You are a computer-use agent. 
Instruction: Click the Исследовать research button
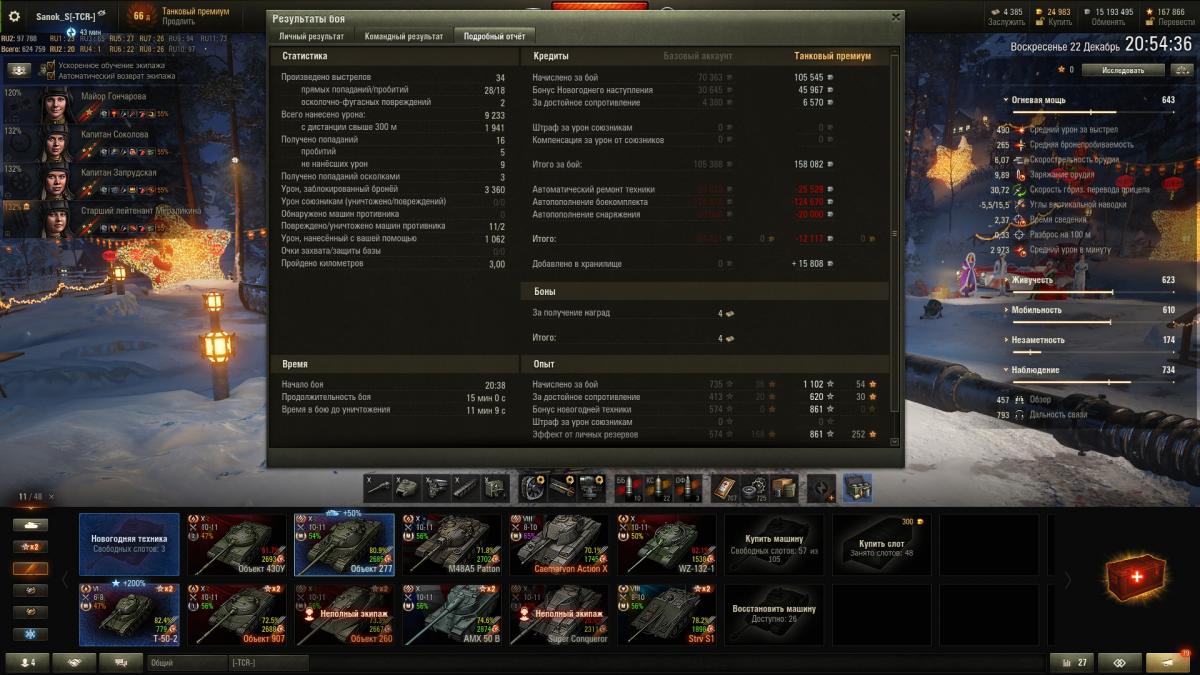click(1125, 70)
